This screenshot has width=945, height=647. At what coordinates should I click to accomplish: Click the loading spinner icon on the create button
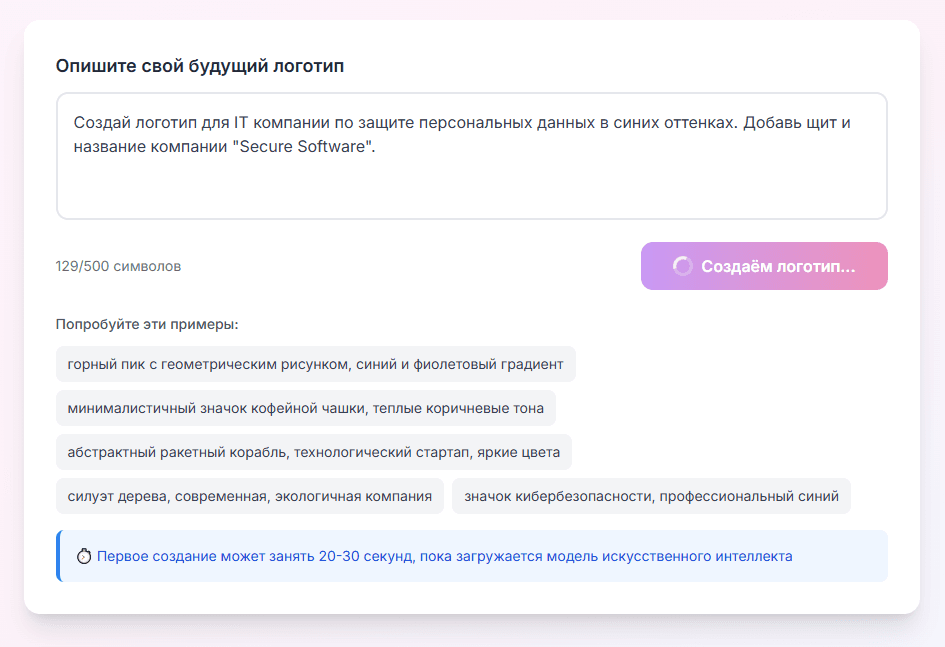pos(684,264)
